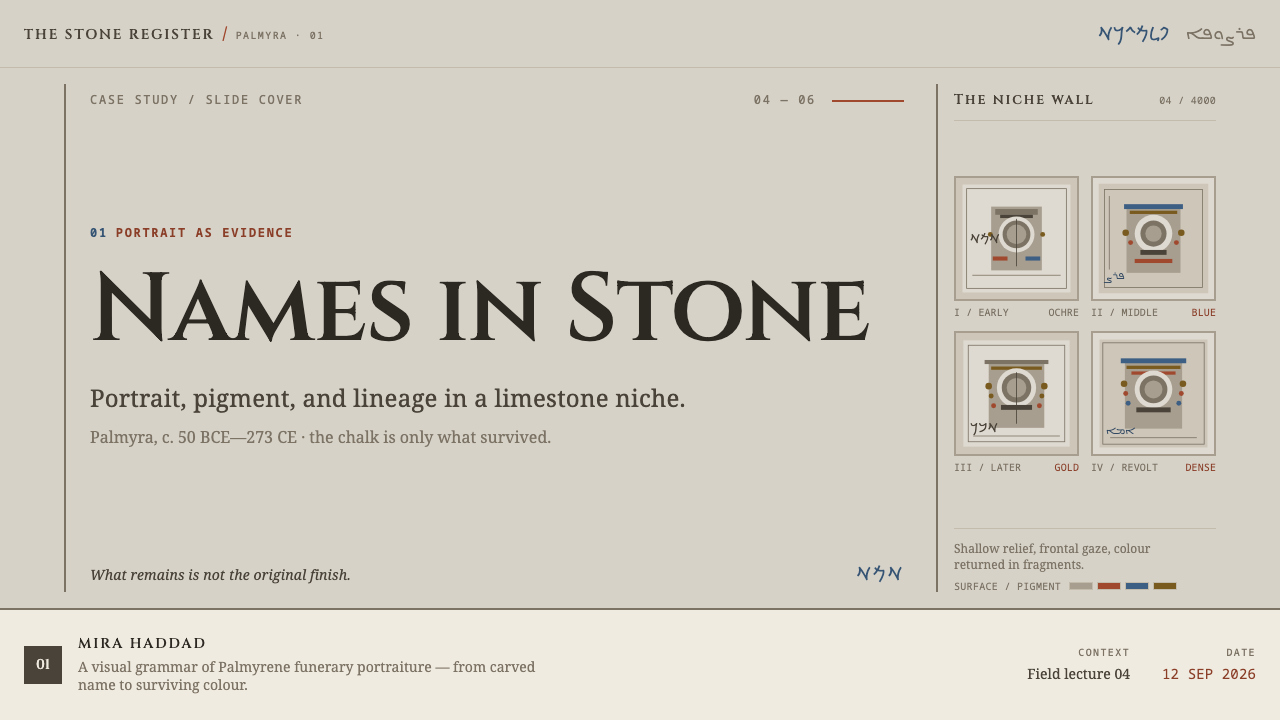The image size is (1280, 720).
Task: Click the Palmyra c. 50 BCE date line
Action: [x=321, y=437]
